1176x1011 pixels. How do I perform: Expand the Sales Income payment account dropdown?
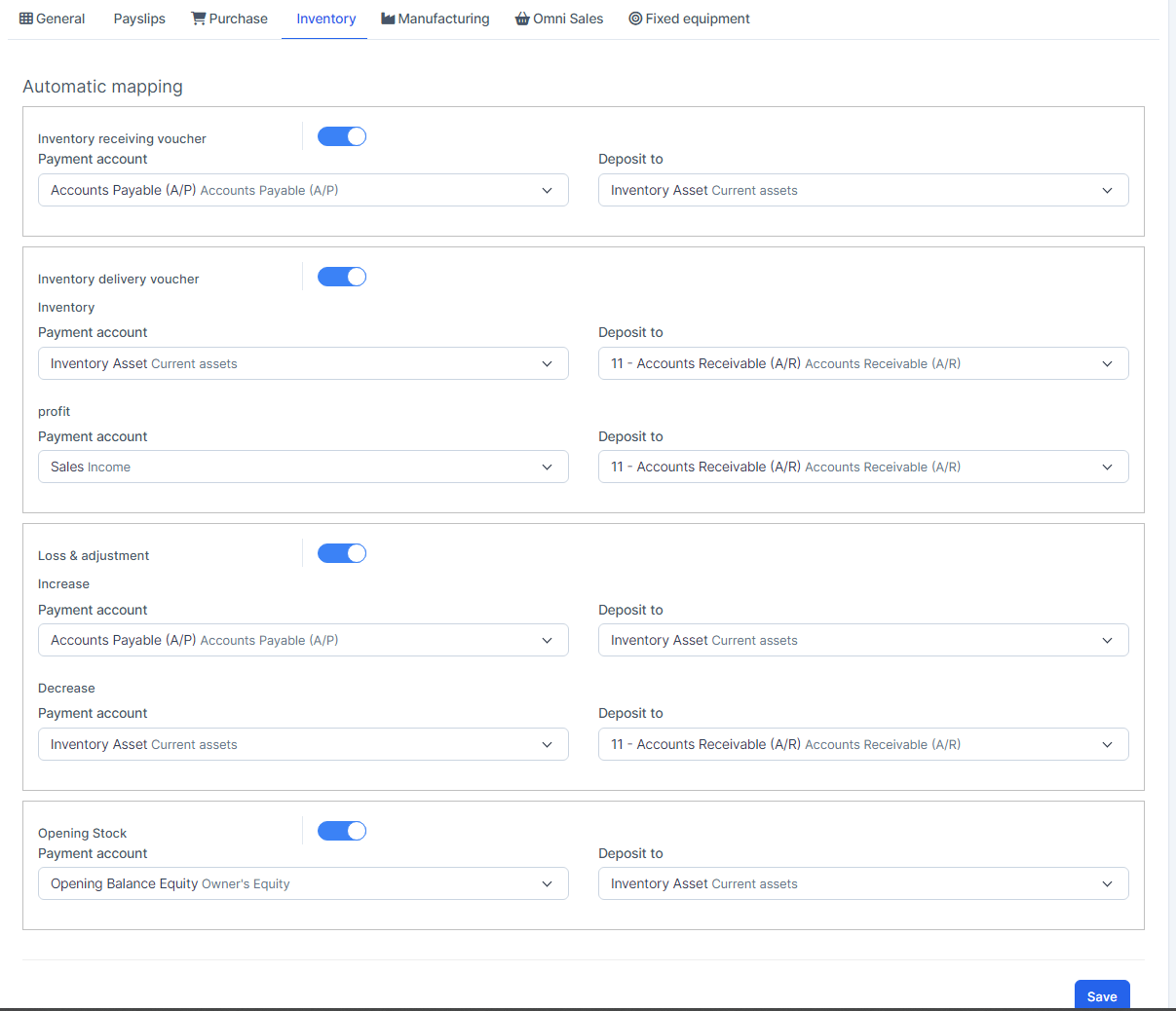coord(303,467)
